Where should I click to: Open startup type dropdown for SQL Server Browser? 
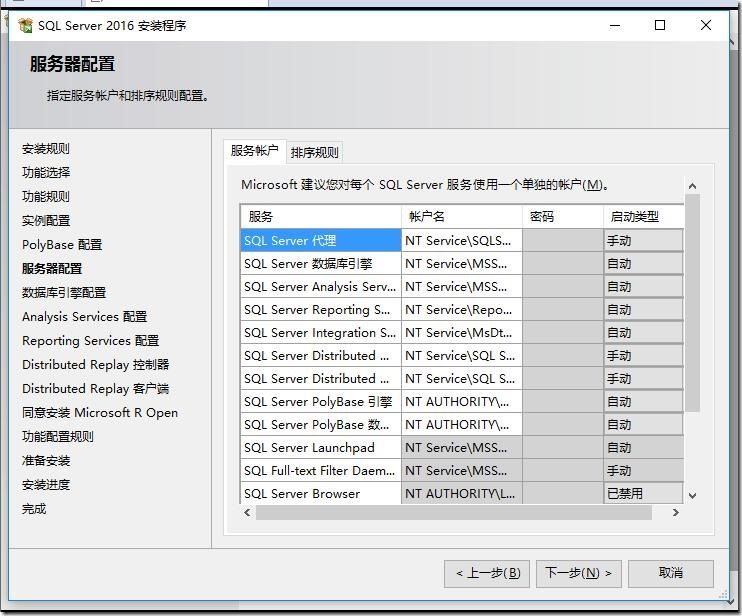pos(644,493)
